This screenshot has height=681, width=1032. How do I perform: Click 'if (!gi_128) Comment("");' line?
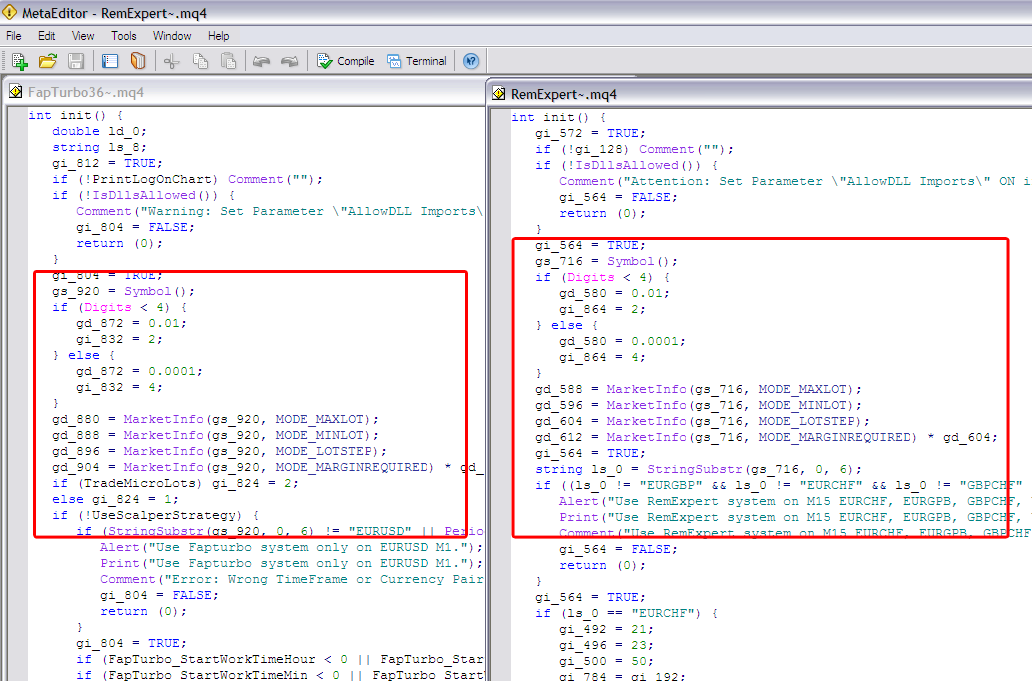pos(634,149)
